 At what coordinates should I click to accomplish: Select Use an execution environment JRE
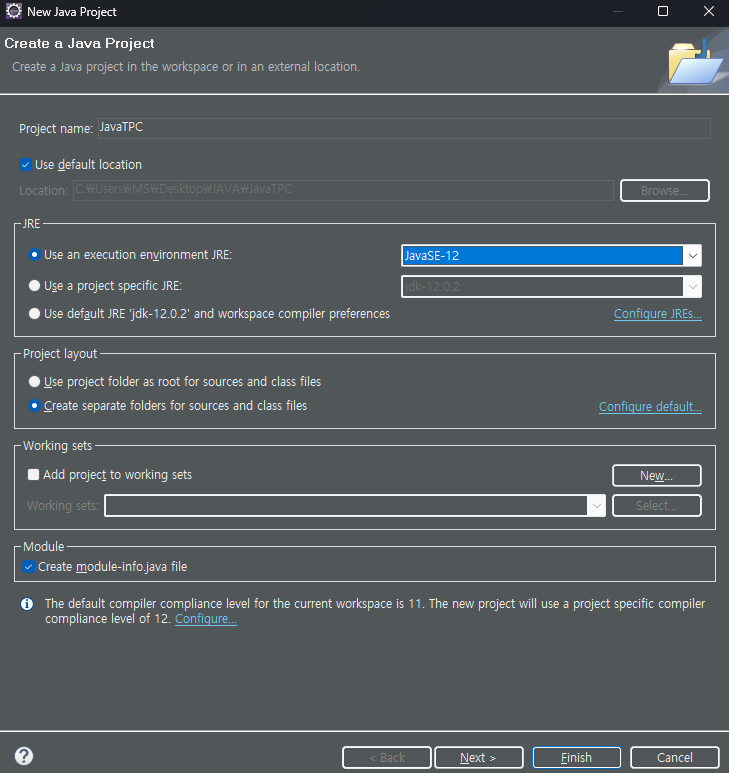click(x=34, y=255)
